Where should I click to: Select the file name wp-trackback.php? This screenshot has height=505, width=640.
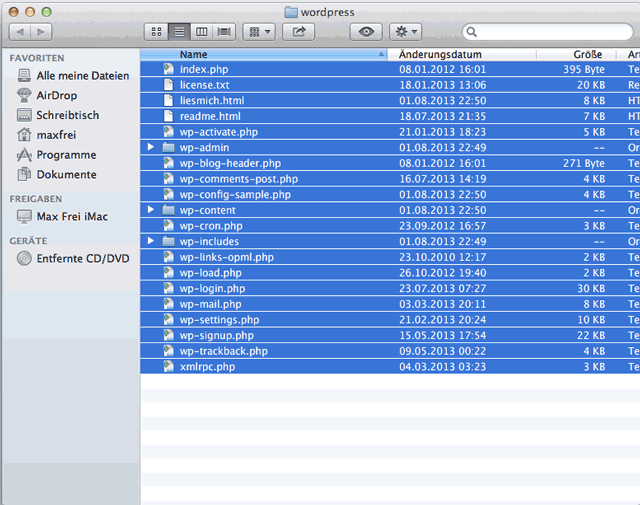pyautogui.click(x=224, y=351)
